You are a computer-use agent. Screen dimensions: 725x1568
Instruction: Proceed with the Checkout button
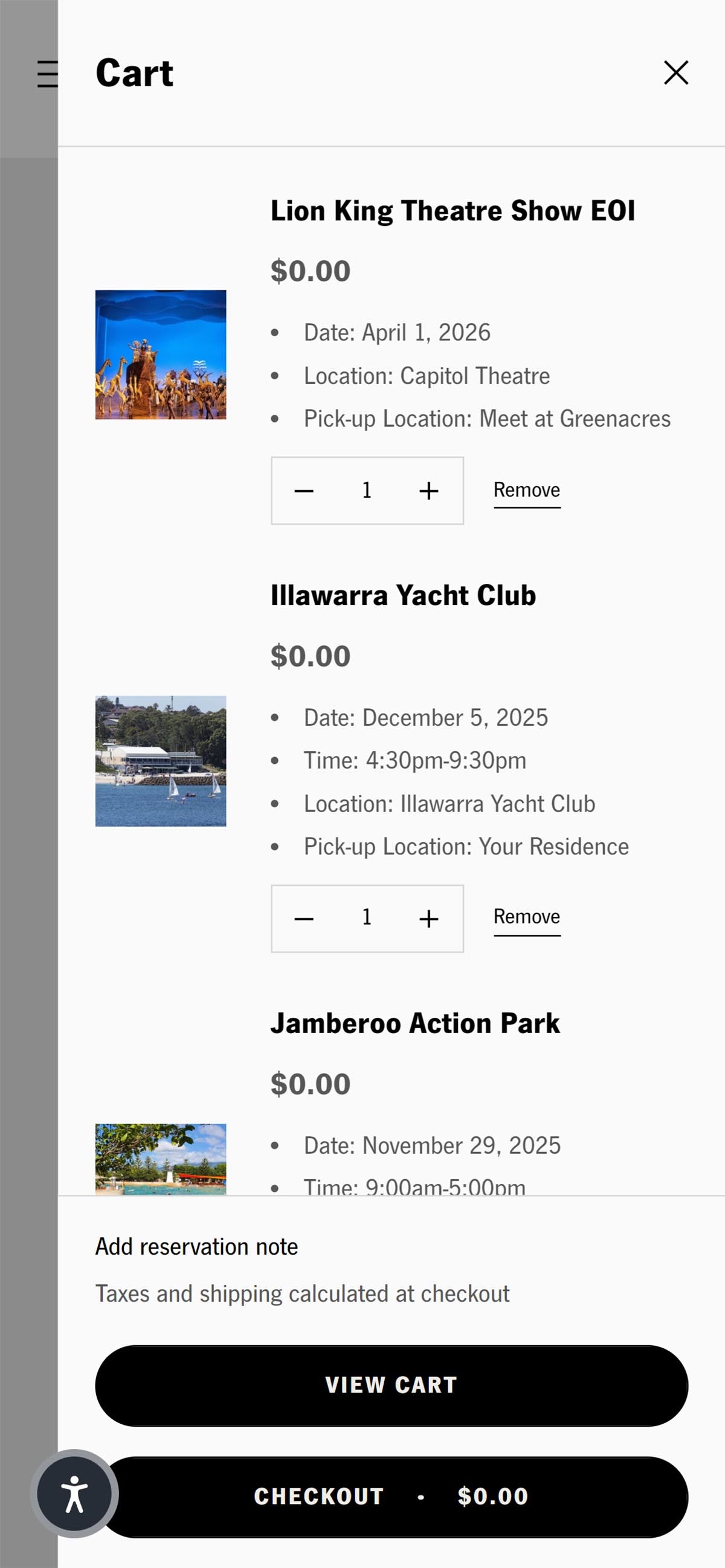point(391,1497)
